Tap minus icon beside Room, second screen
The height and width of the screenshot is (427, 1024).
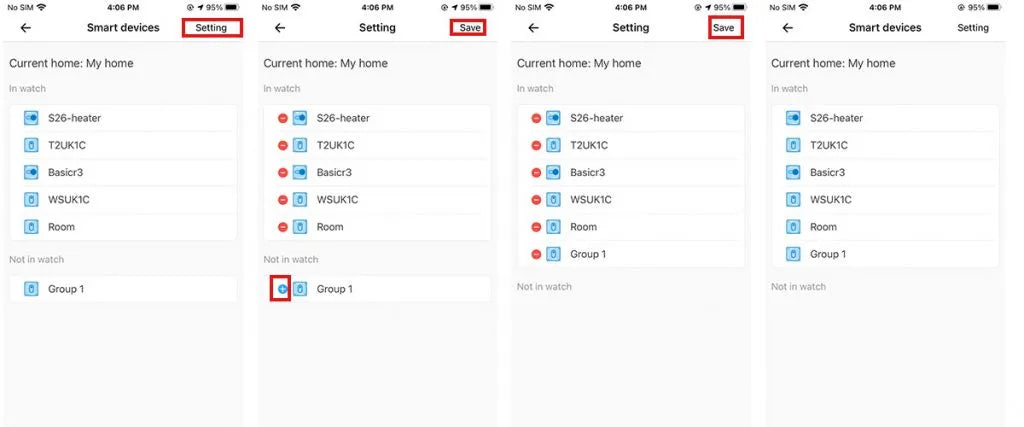(x=282, y=227)
